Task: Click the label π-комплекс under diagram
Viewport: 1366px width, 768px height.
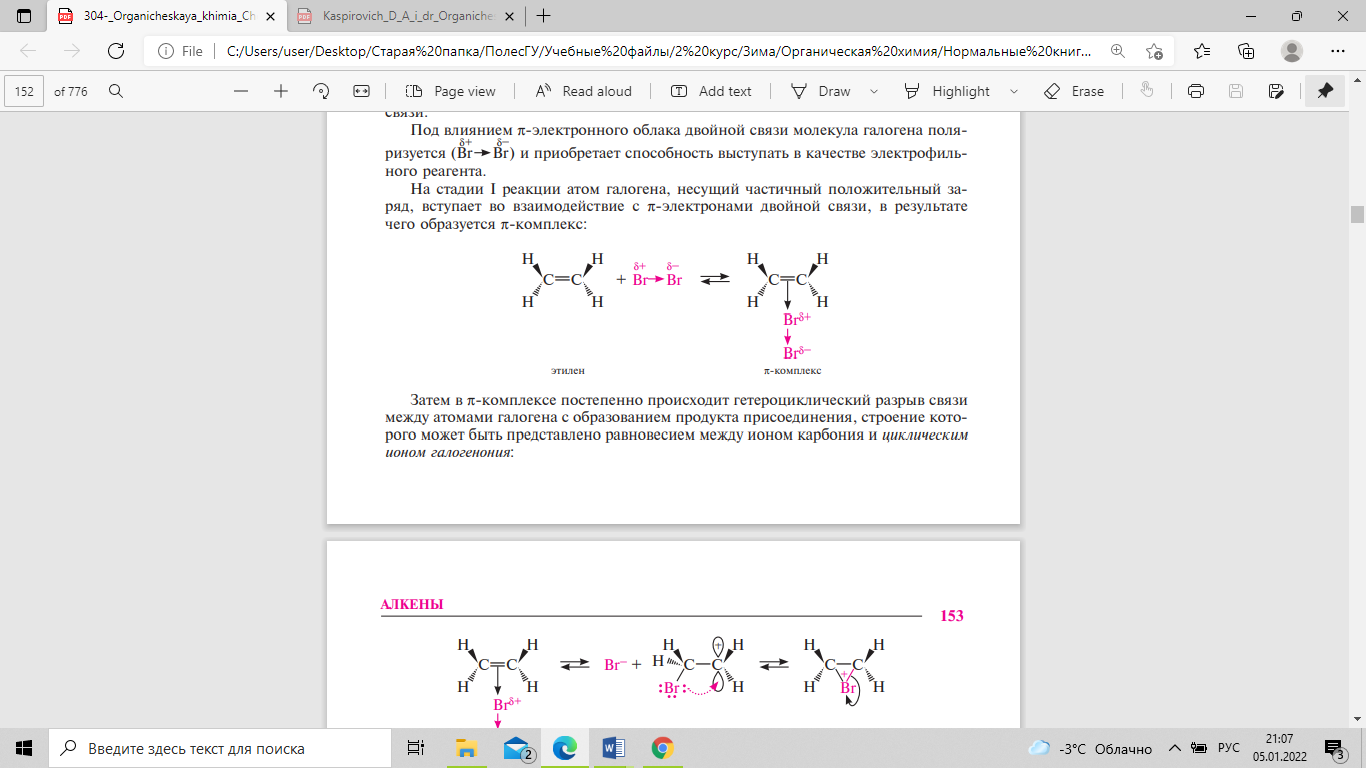Action: tap(792, 371)
